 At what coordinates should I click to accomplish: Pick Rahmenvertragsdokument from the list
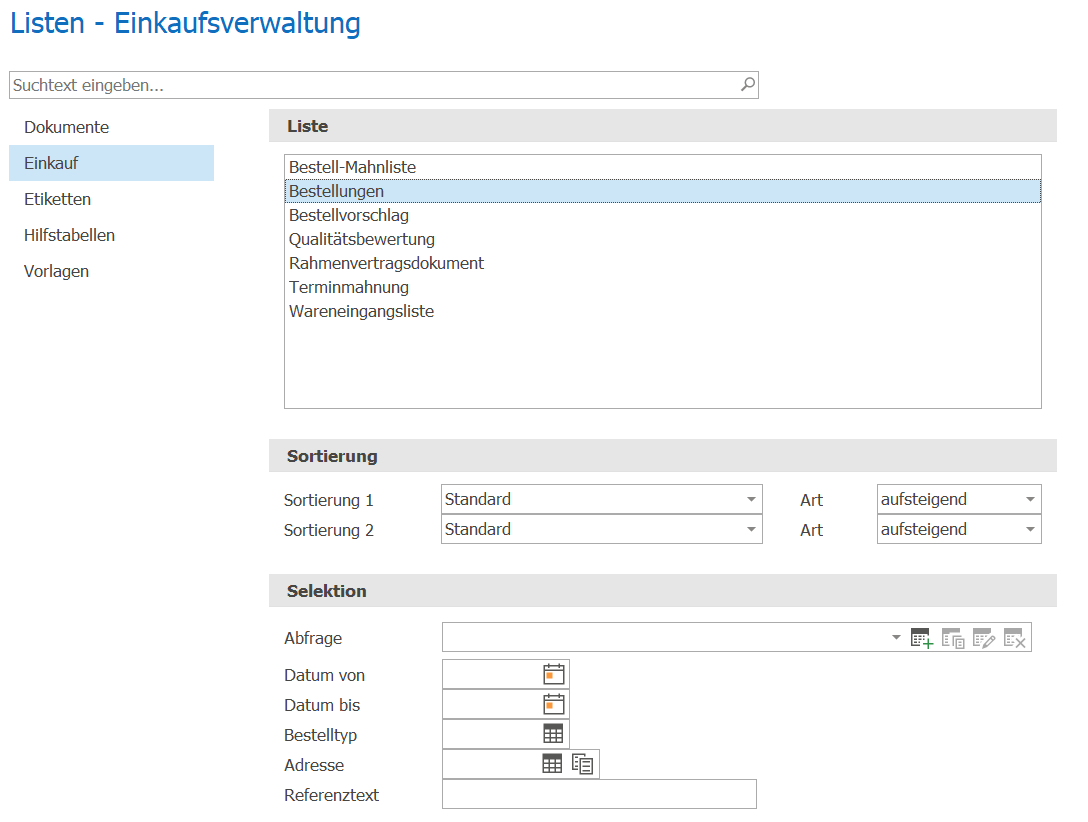click(x=663, y=264)
